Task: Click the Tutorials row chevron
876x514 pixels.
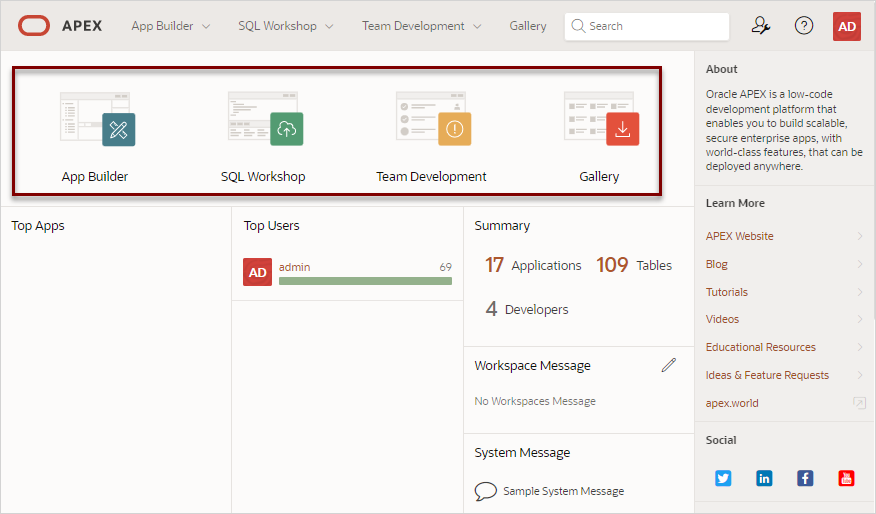Action: tap(860, 292)
